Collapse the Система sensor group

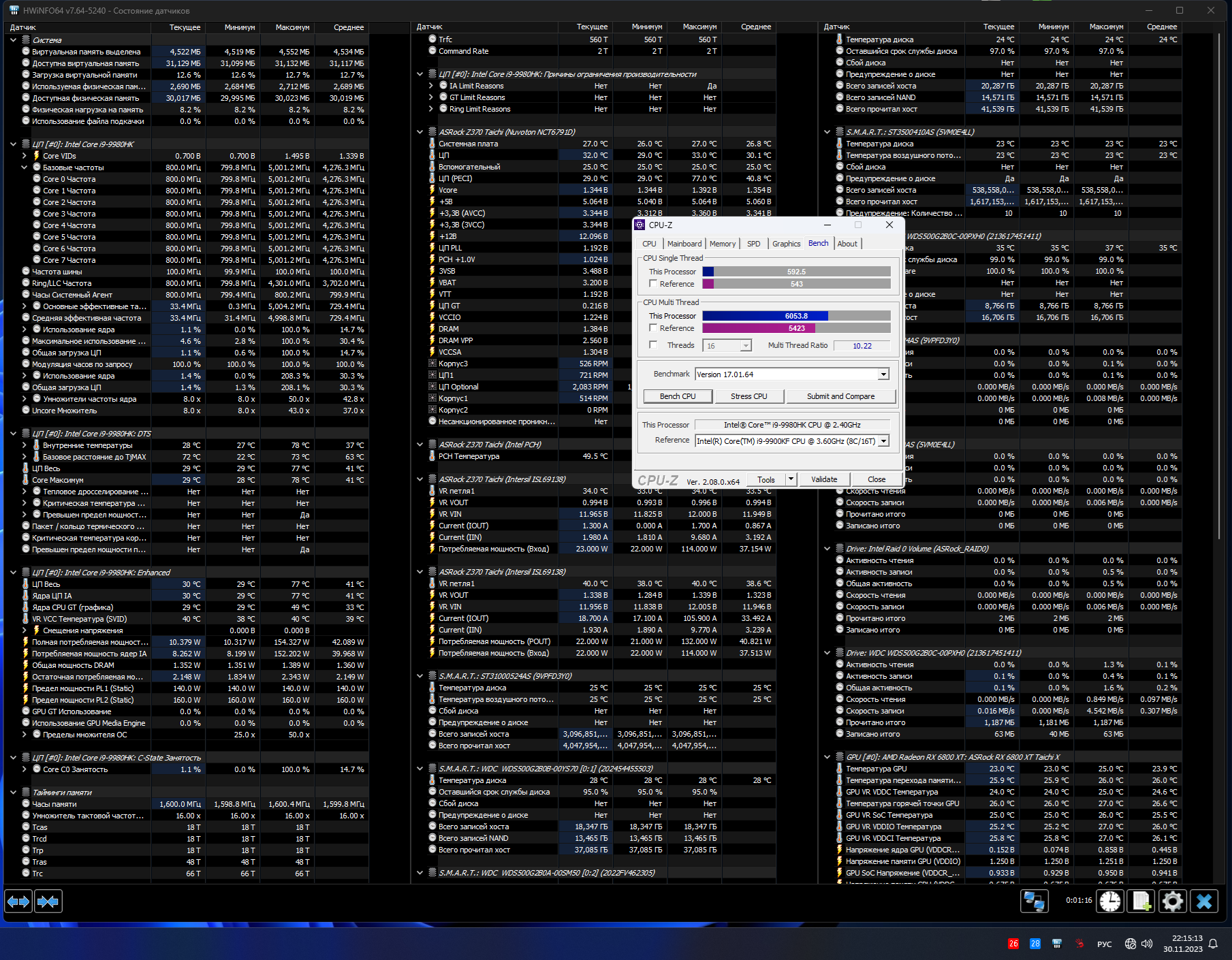[13, 40]
